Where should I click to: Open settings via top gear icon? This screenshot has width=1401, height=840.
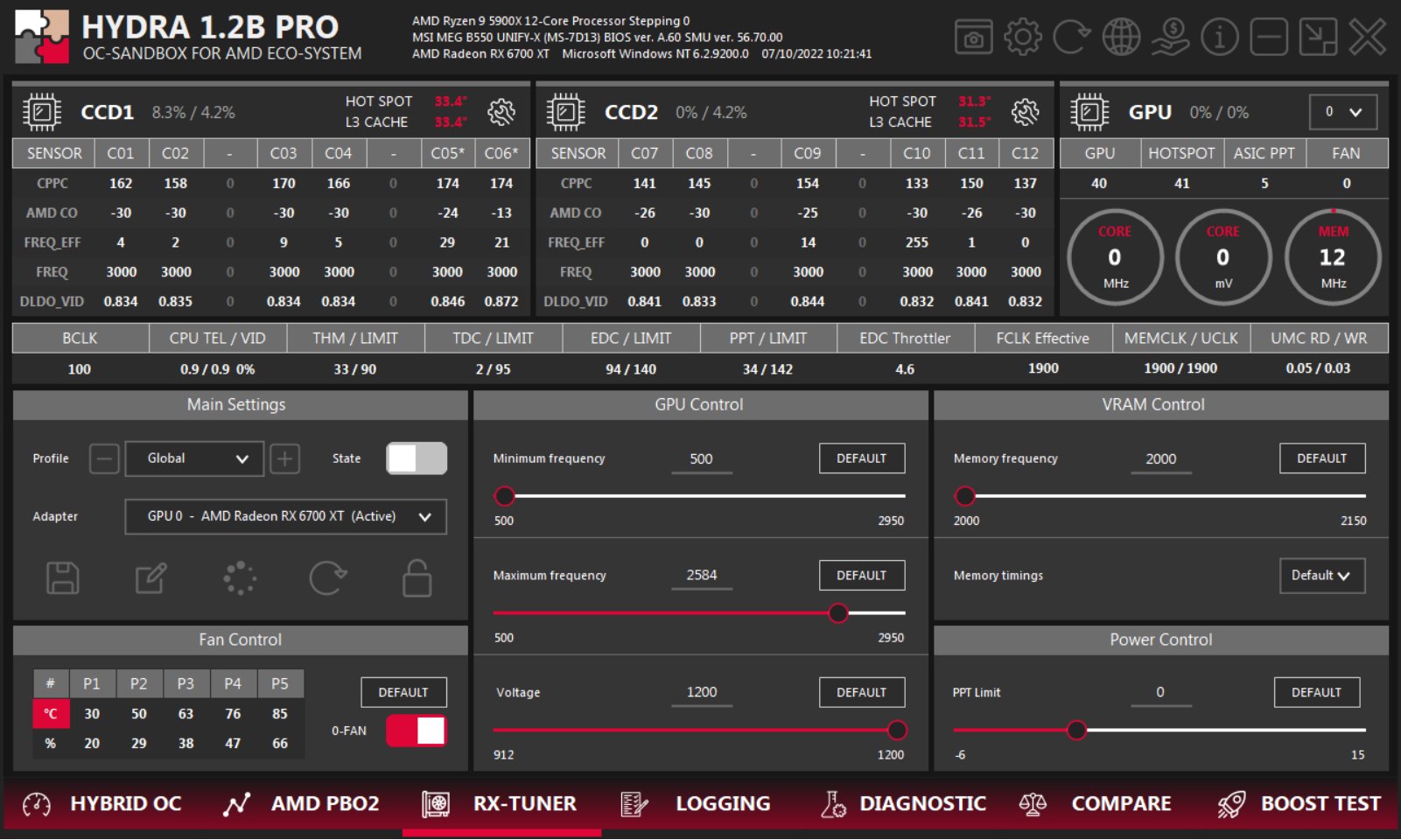point(1022,38)
